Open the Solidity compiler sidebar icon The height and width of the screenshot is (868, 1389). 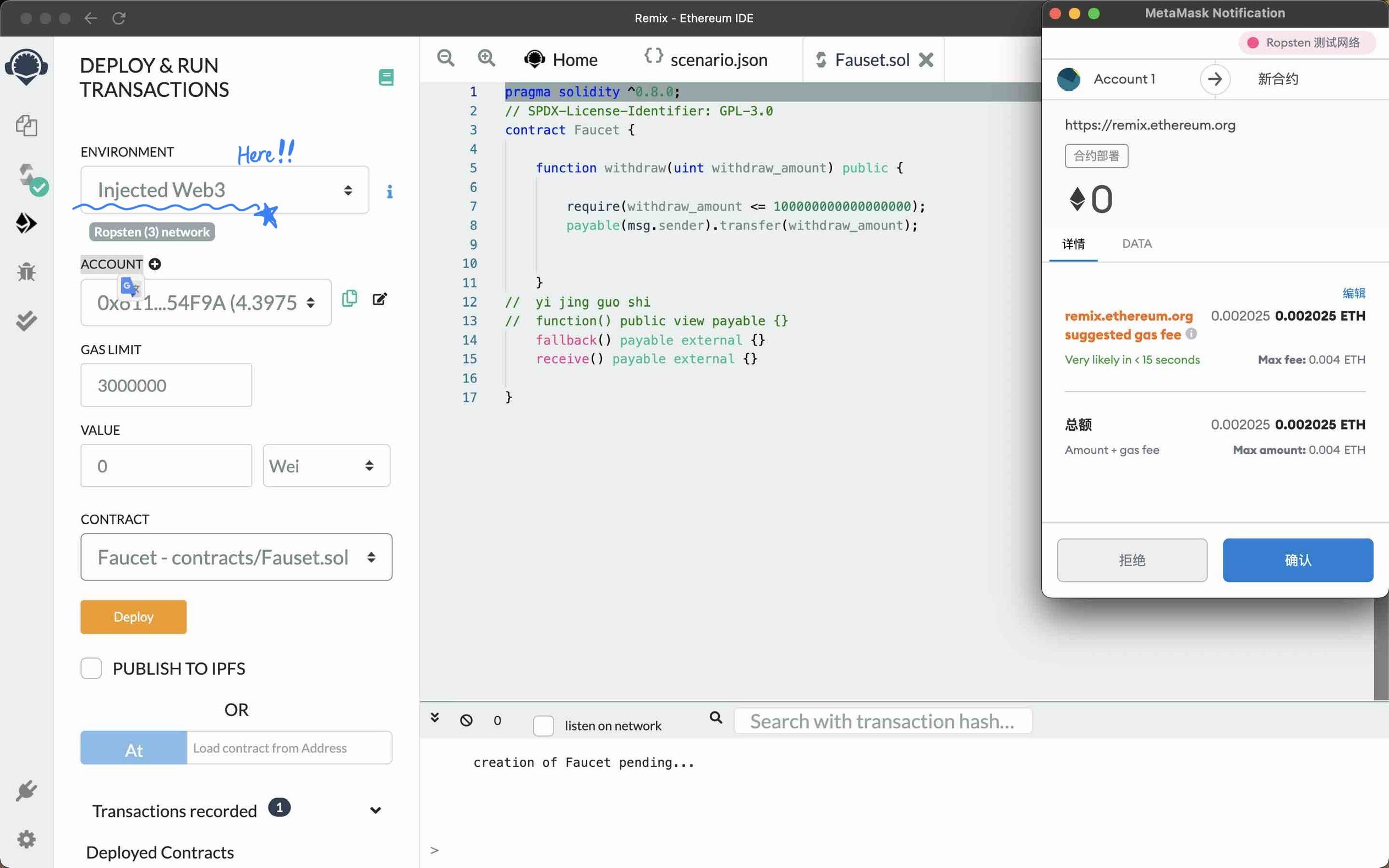[x=28, y=175]
